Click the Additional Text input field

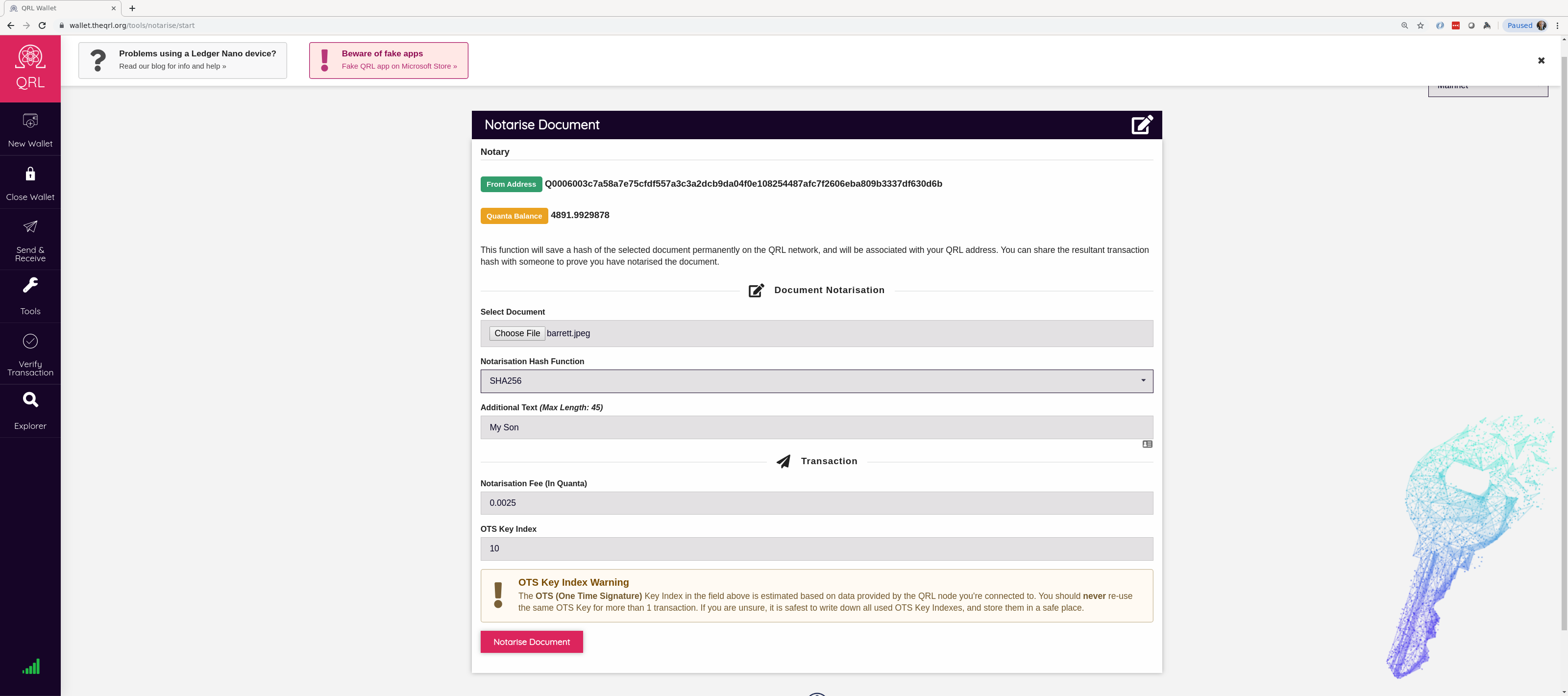click(816, 427)
